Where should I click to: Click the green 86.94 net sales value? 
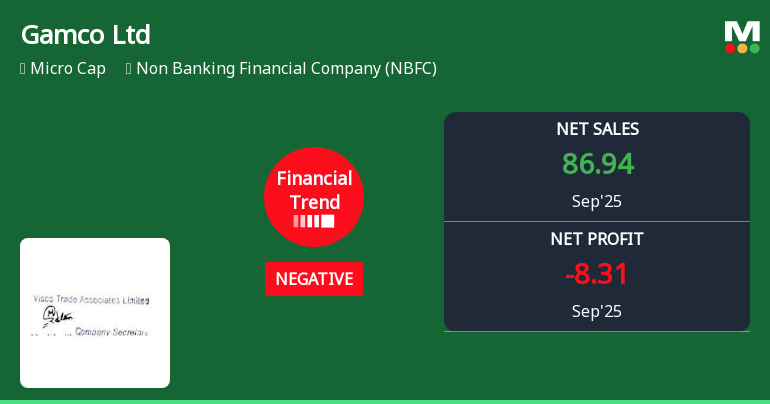coord(597,164)
